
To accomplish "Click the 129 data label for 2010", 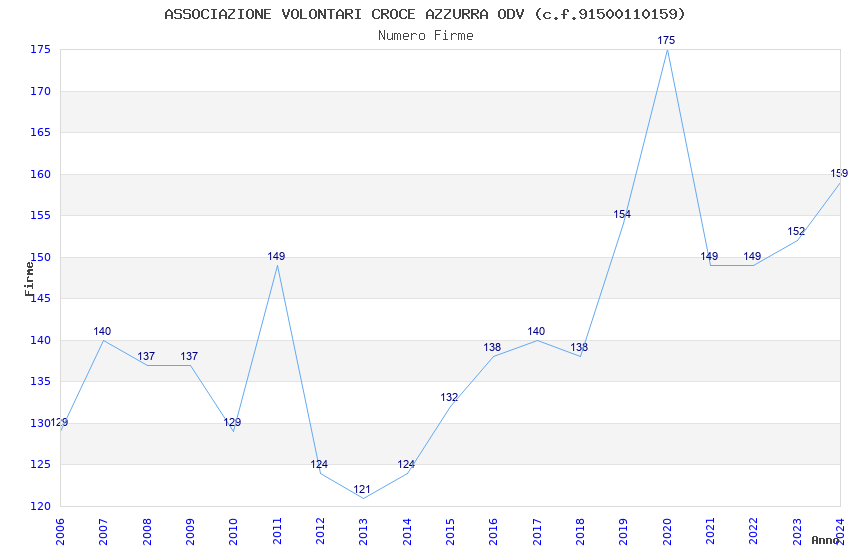I will [x=232, y=422].
